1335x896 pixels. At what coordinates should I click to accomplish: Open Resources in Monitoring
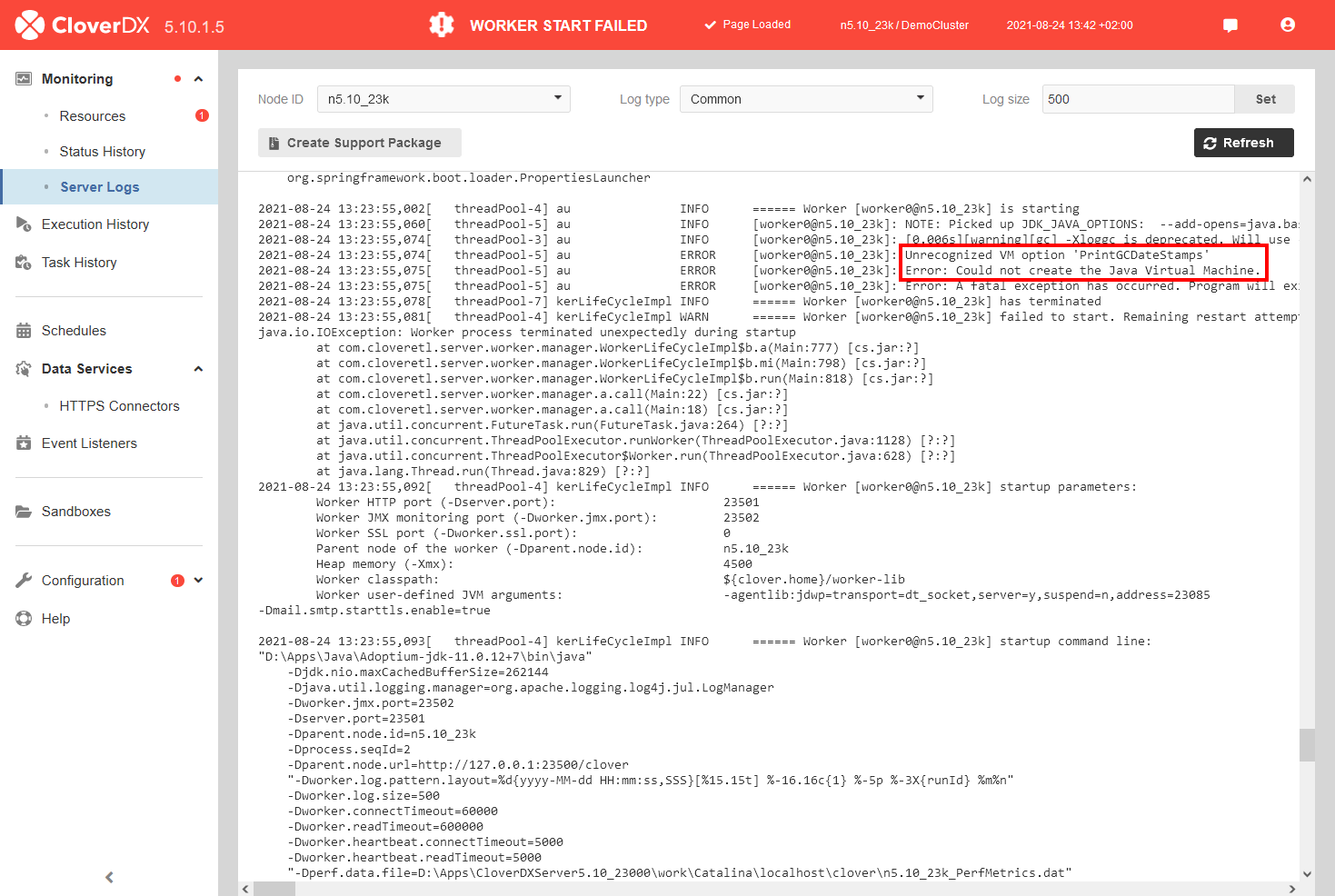[x=93, y=116]
